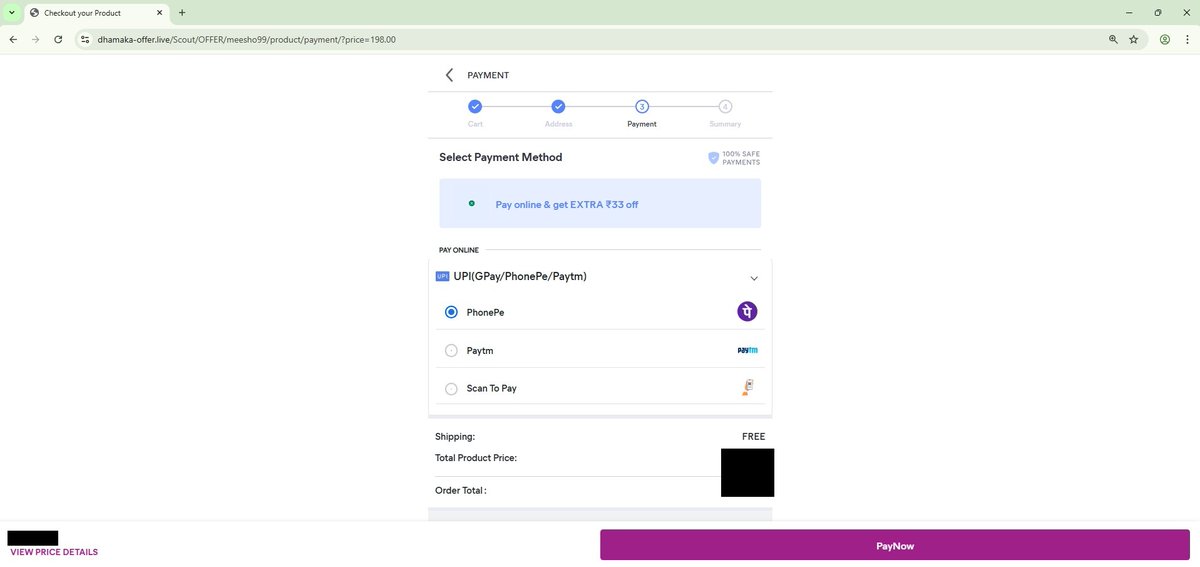Click the 100% SAFE PAYMENTS text

point(741,158)
